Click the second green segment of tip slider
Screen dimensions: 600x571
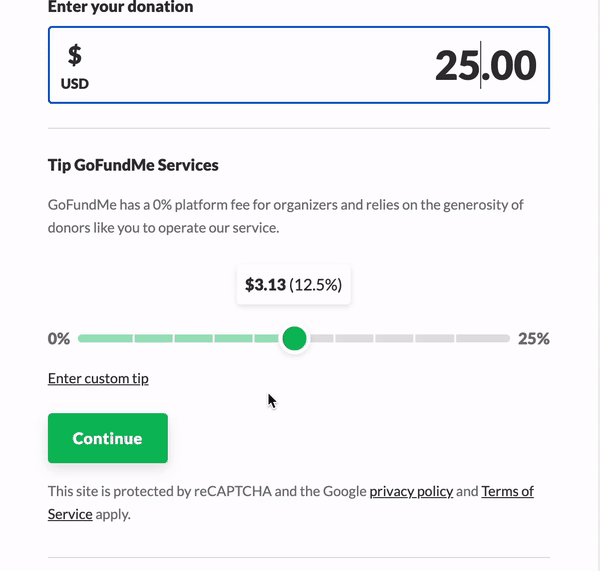(x=153, y=339)
